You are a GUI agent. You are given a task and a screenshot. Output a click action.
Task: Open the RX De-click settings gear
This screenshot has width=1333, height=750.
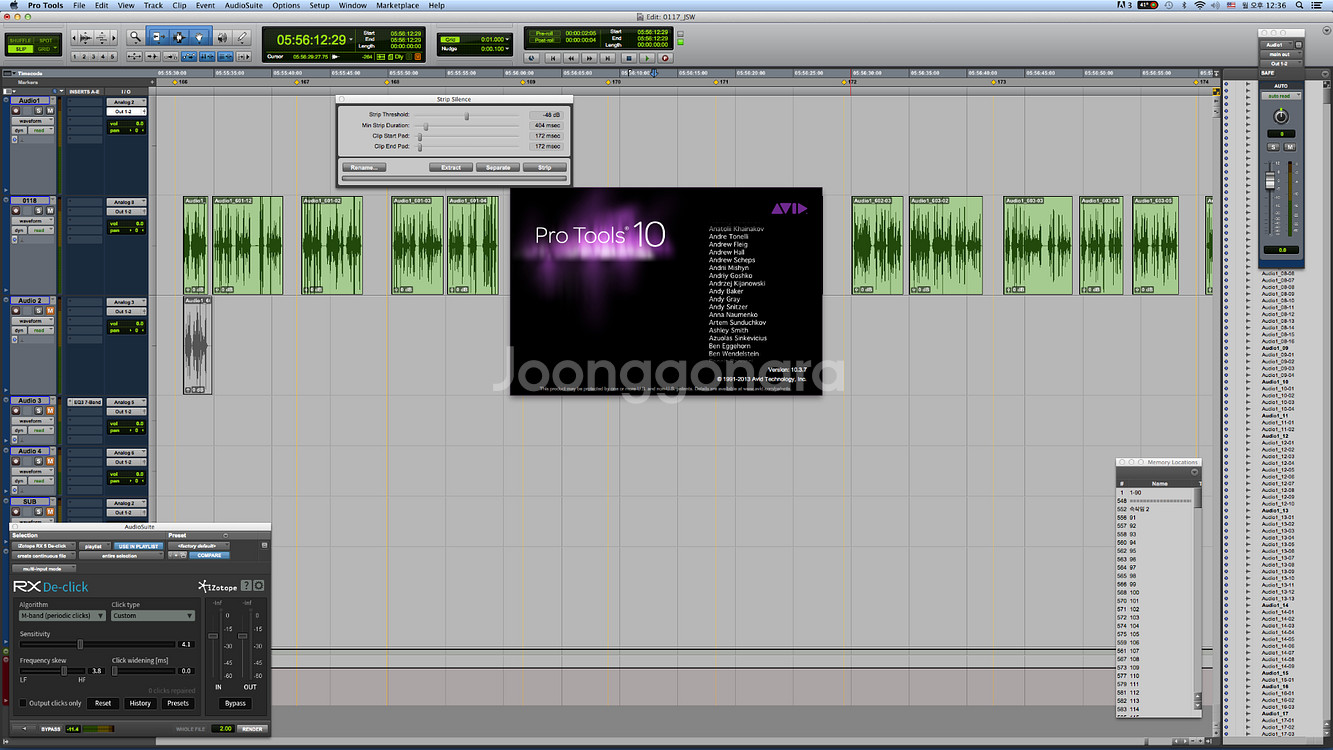point(259,586)
